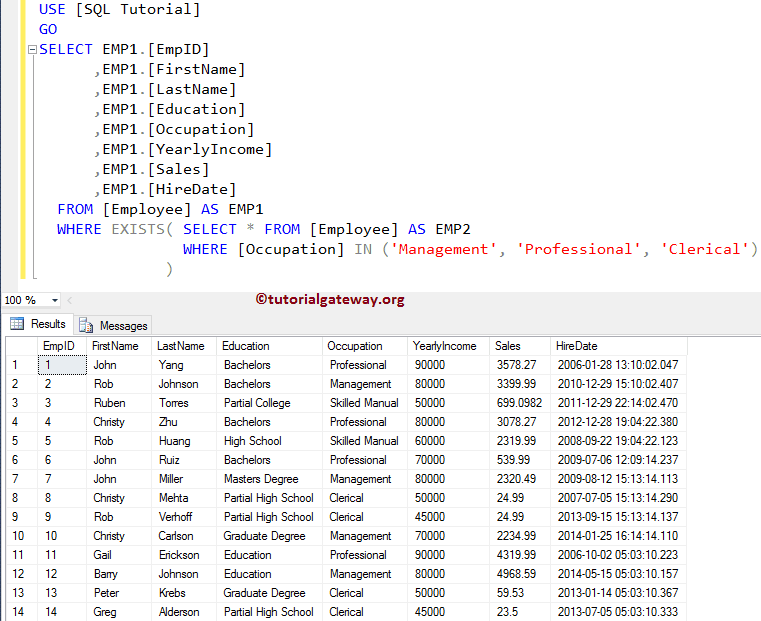Click the LastName column header

pyautogui.click(x=184, y=346)
